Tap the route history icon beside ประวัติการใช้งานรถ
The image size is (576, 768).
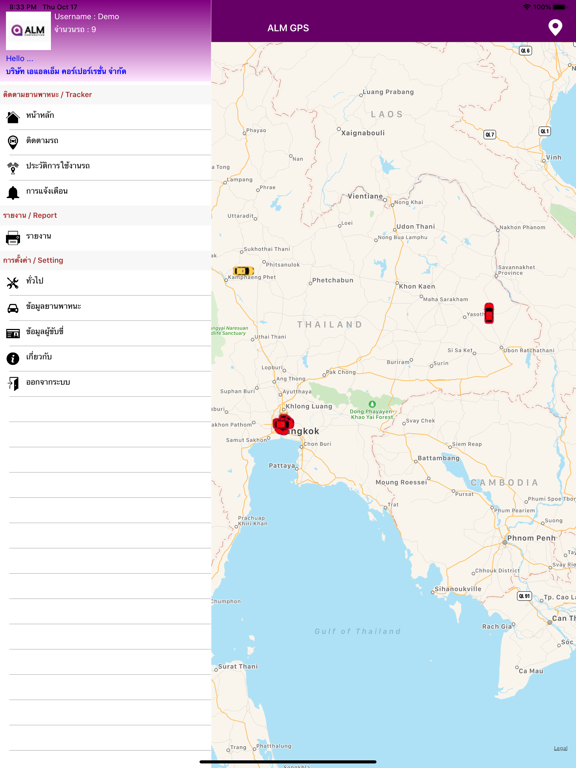coord(13,168)
